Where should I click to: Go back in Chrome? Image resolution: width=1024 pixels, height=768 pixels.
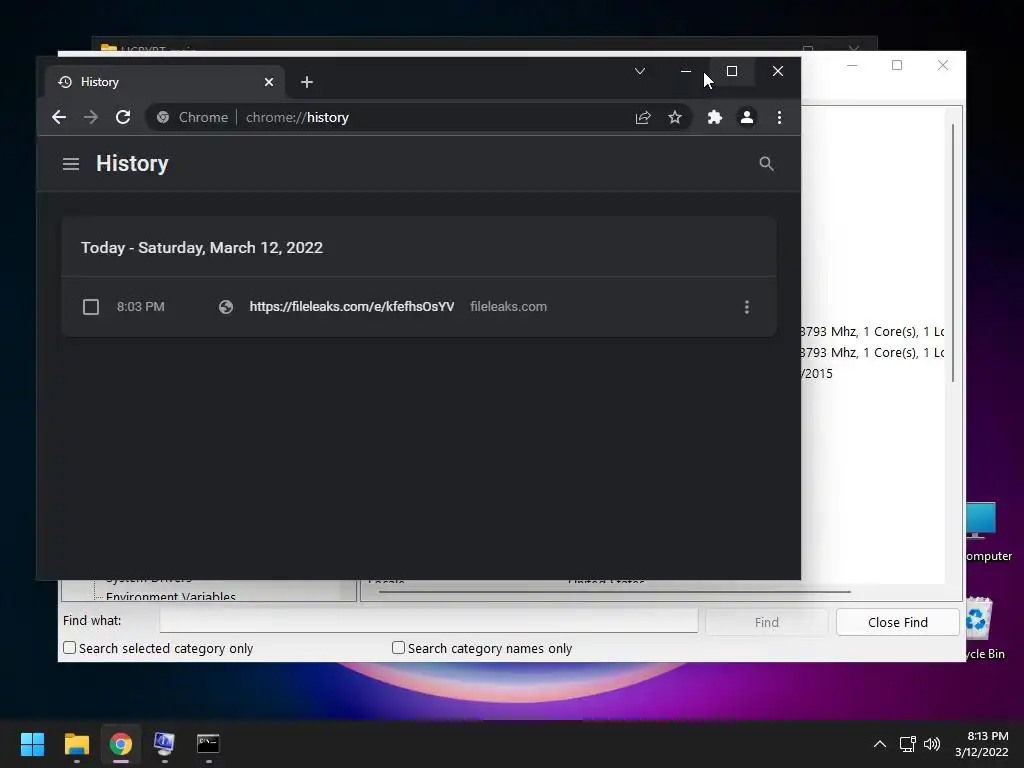(59, 118)
